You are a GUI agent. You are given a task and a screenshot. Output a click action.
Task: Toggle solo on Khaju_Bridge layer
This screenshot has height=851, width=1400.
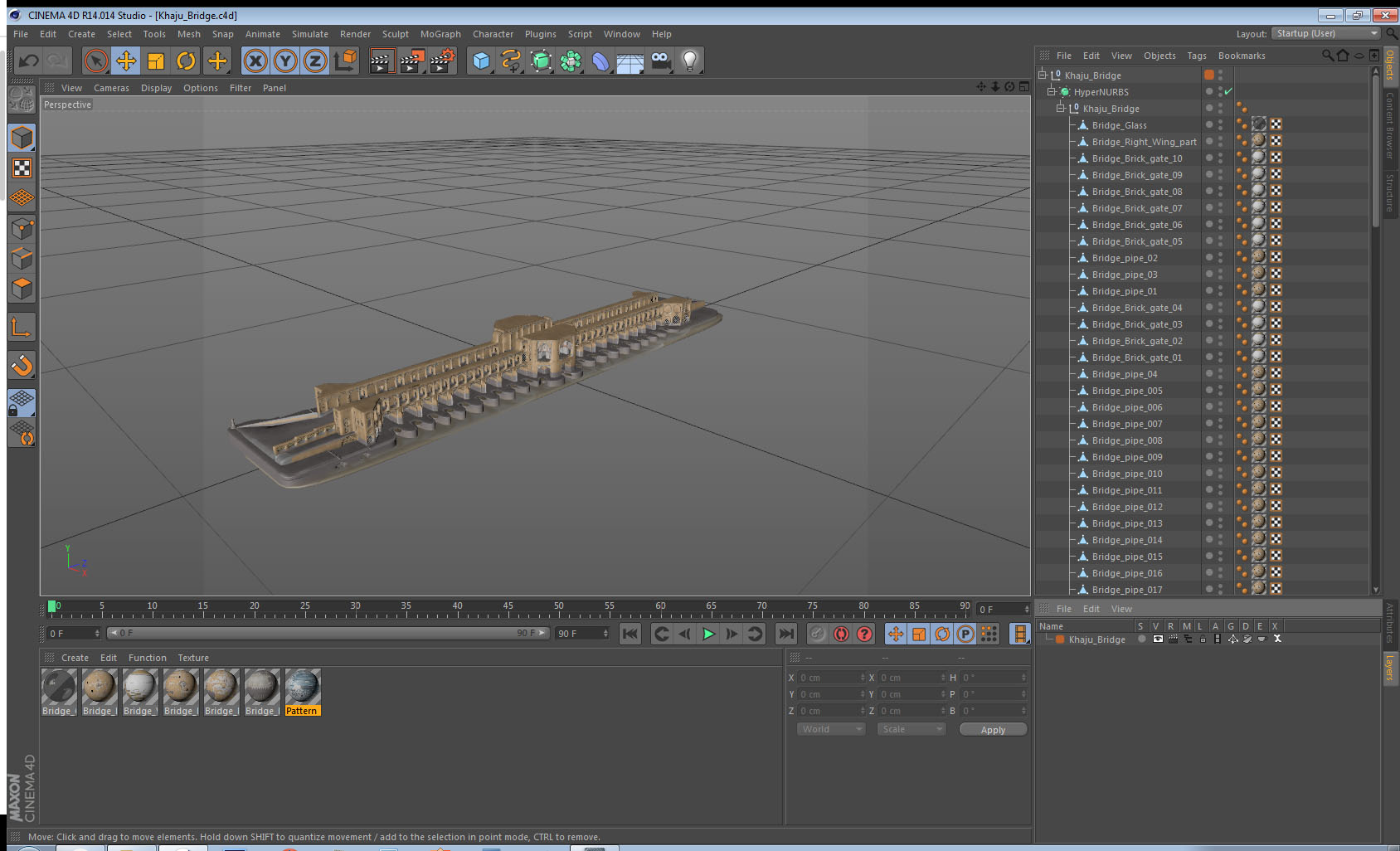(1142, 639)
